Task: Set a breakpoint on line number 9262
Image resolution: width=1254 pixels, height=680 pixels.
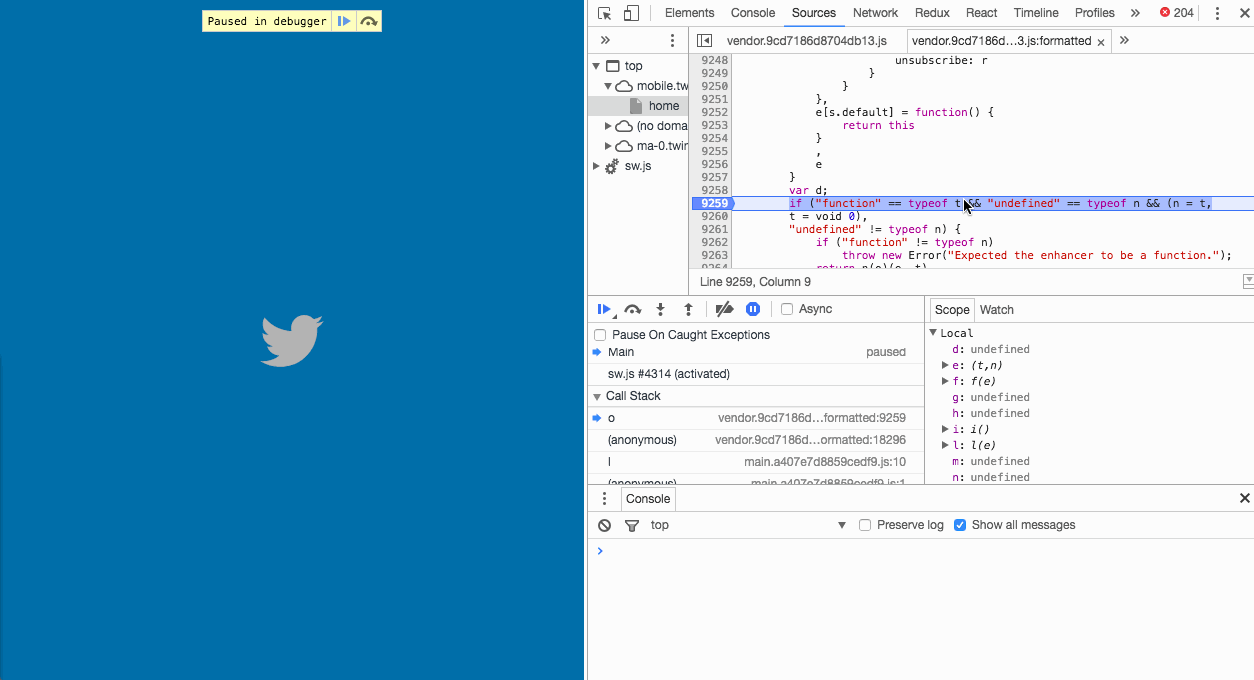Action: coord(714,242)
